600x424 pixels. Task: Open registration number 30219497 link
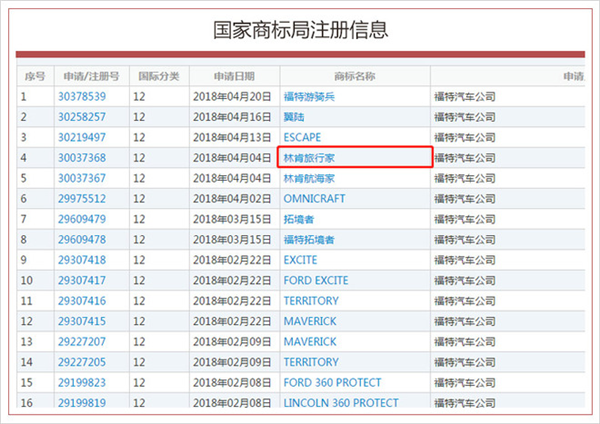click(x=82, y=137)
